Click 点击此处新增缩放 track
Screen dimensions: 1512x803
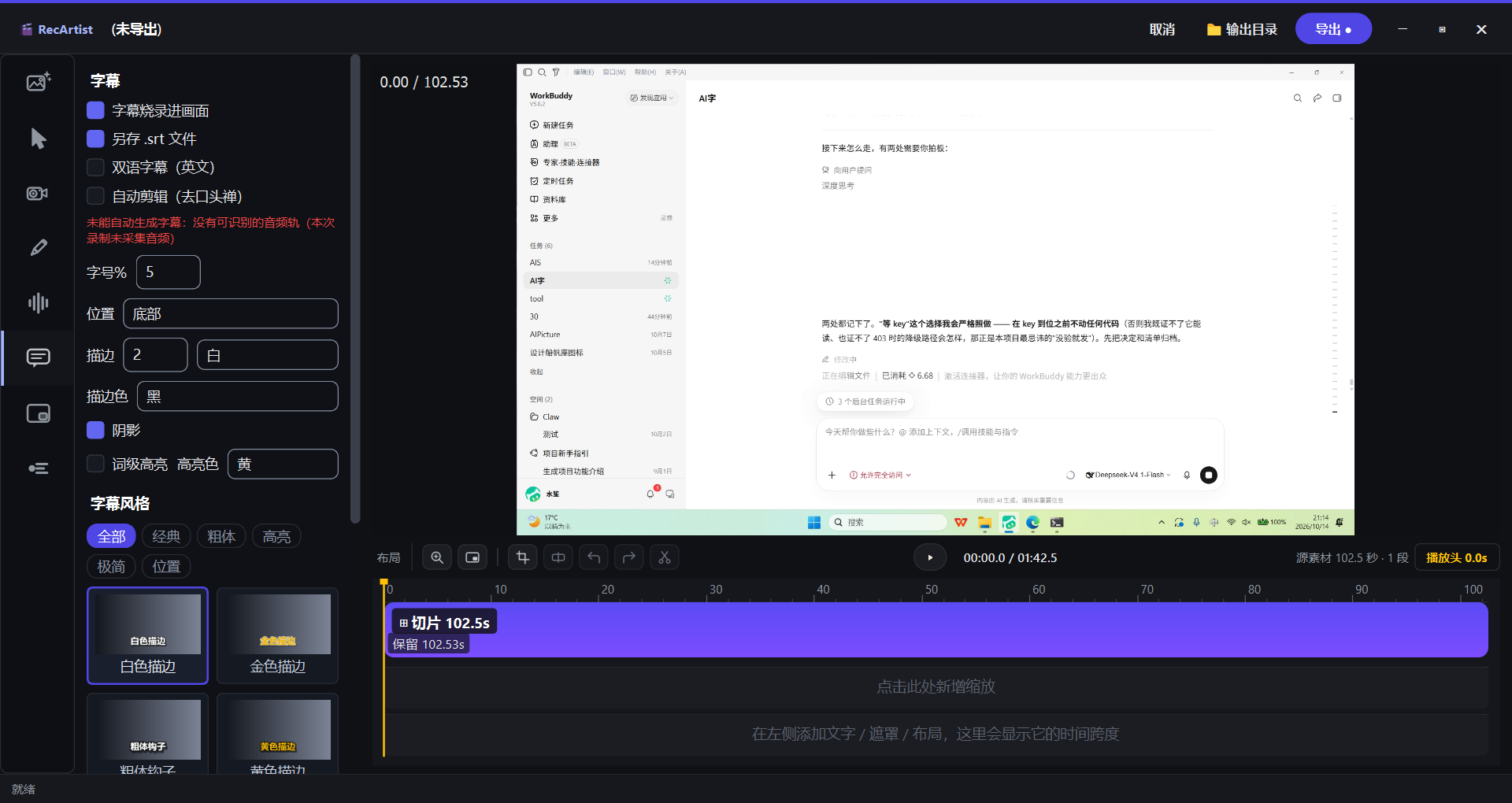coord(936,686)
